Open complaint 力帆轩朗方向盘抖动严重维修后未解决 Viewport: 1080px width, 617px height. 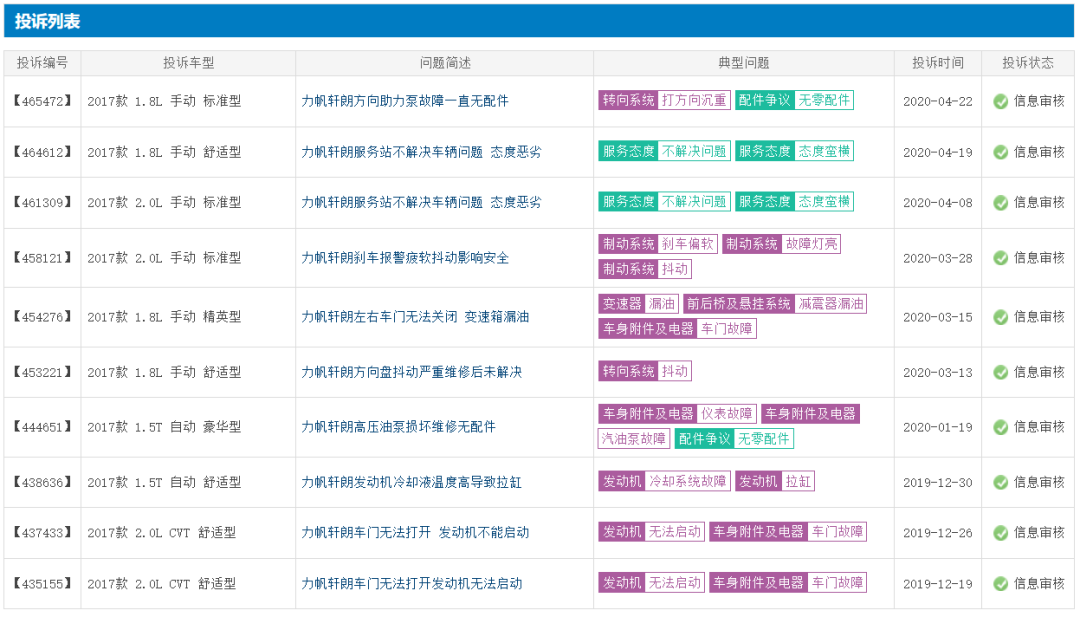tap(411, 372)
